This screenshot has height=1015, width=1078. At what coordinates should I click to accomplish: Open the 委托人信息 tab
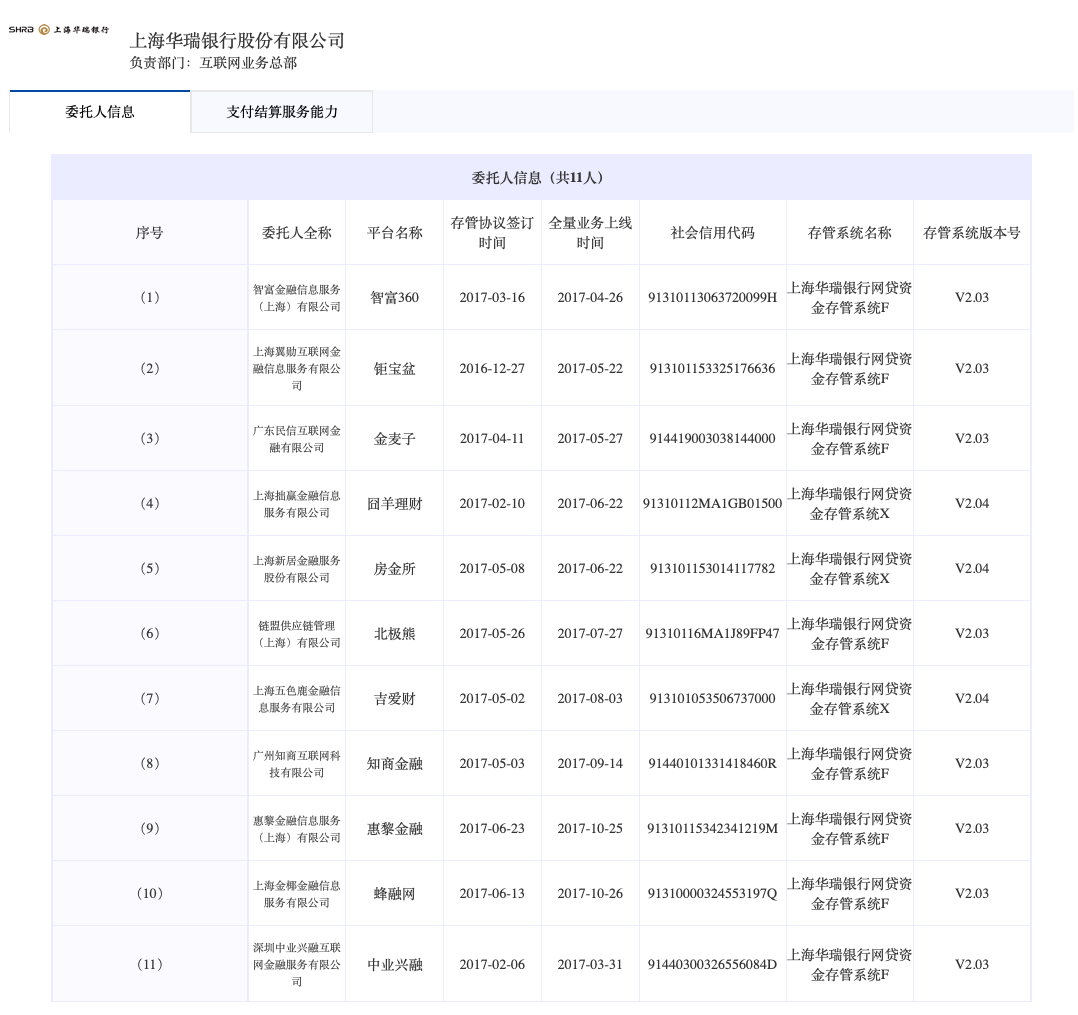[100, 111]
